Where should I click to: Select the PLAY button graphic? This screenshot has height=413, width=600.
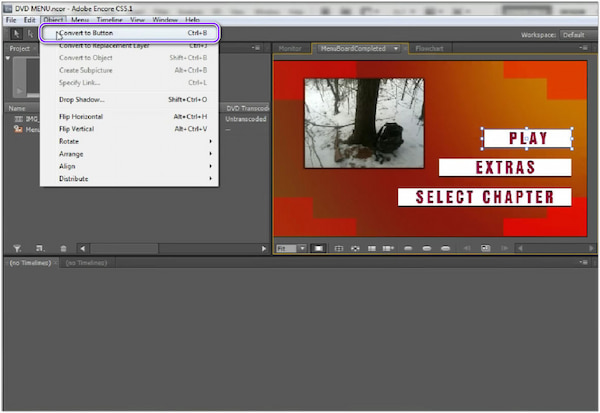[x=527, y=138]
